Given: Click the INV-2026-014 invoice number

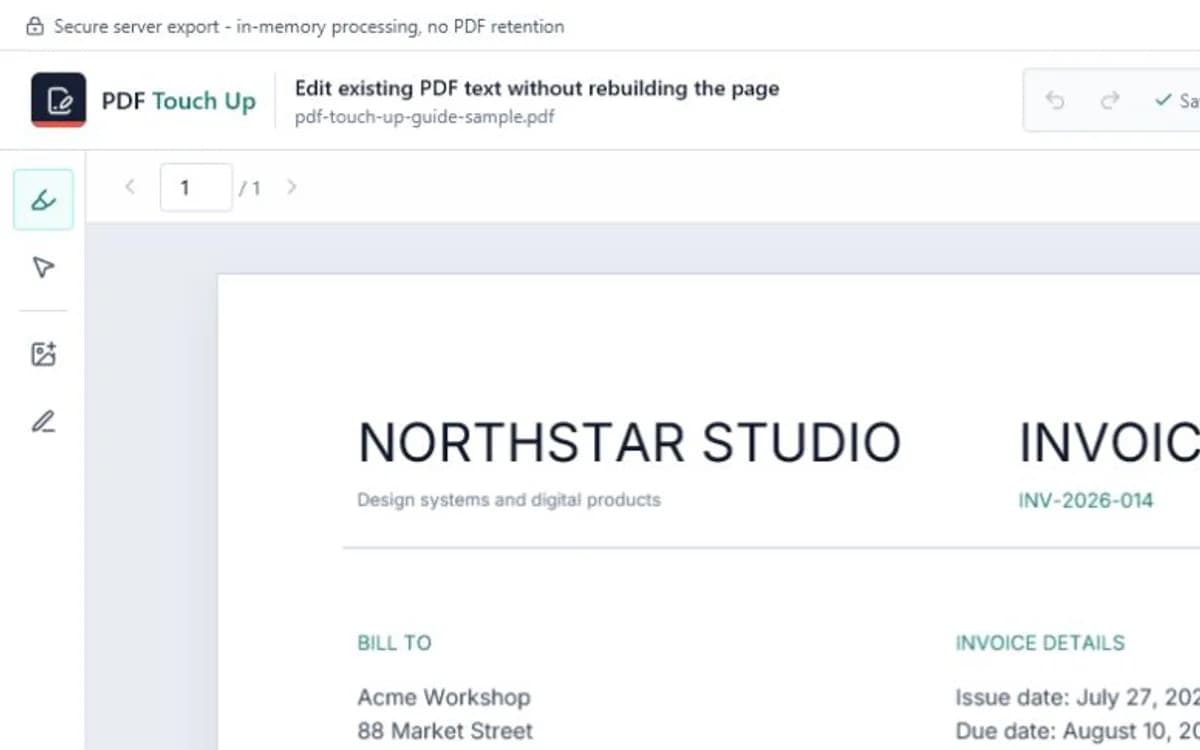Looking at the screenshot, I should coord(1085,500).
